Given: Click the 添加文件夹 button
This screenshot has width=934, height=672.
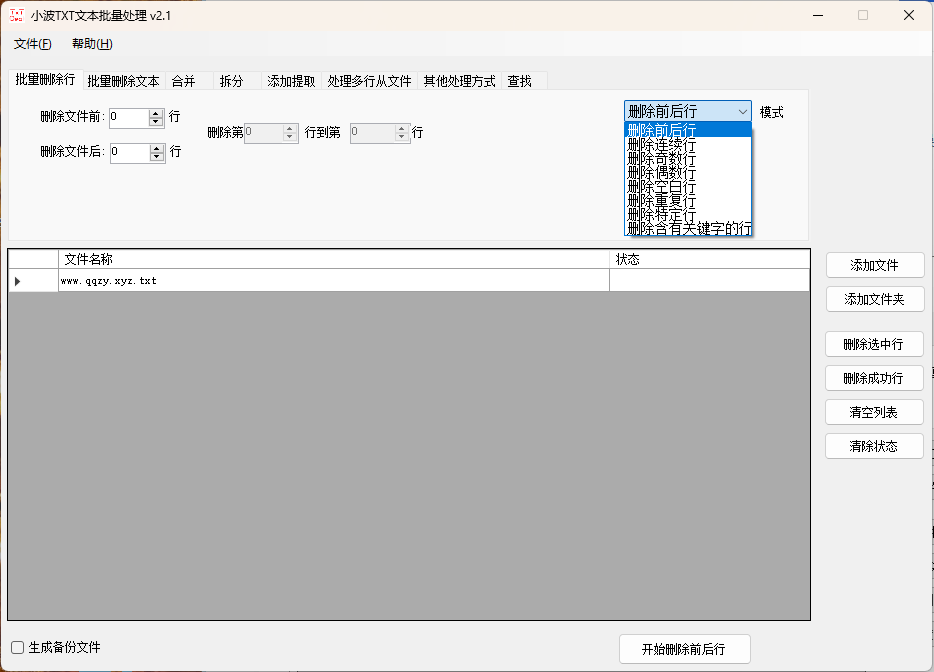Looking at the screenshot, I should [x=874, y=298].
